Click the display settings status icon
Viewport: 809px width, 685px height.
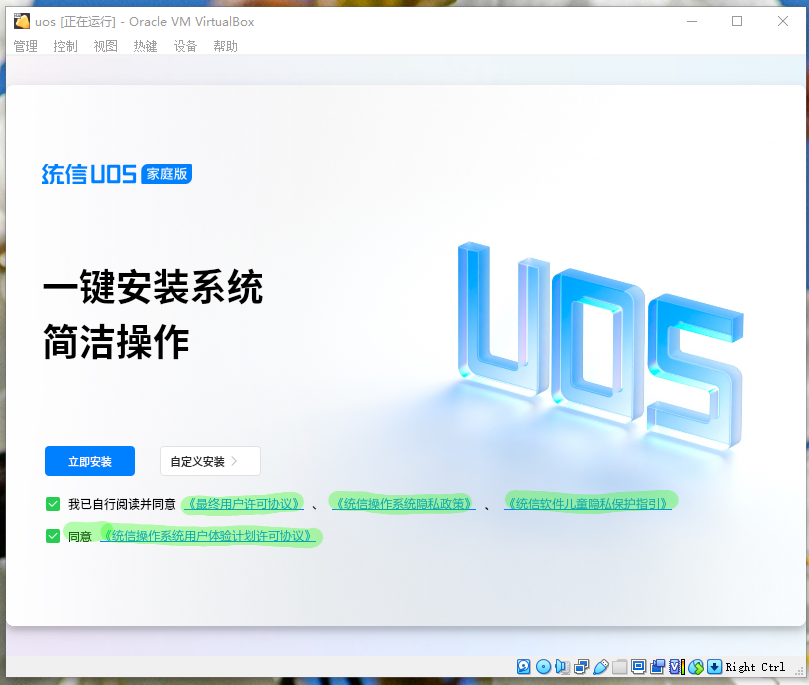tap(639, 666)
